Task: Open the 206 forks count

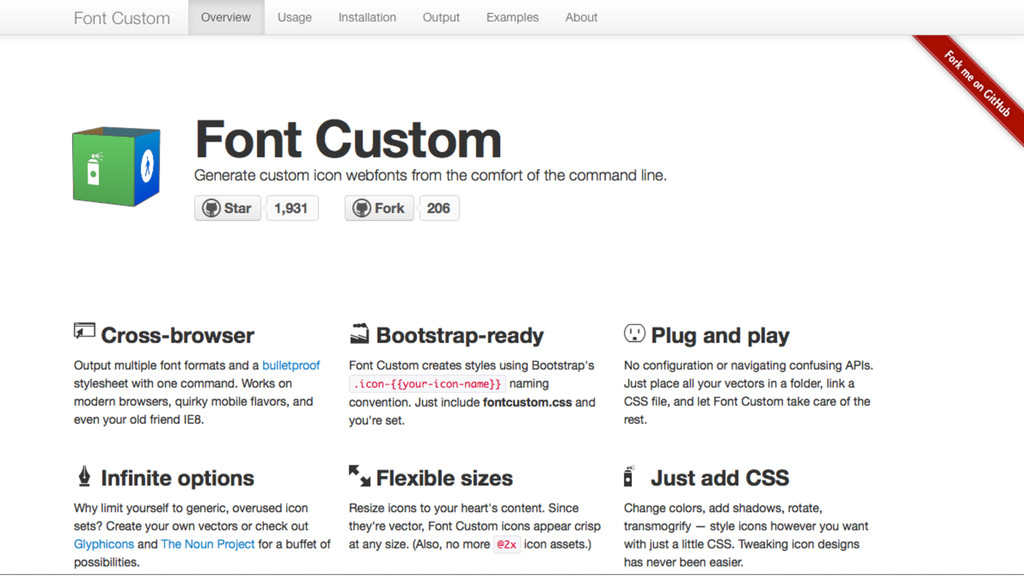Action: tap(439, 208)
